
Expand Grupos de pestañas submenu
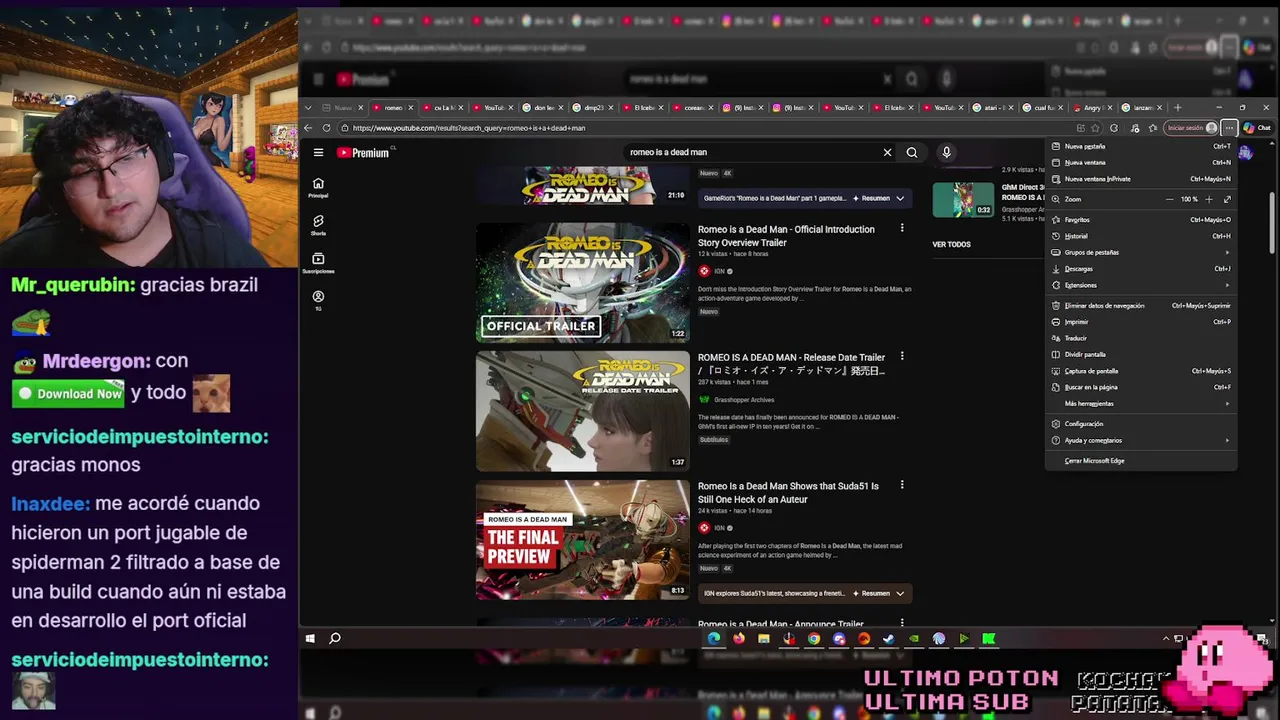point(1141,252)
